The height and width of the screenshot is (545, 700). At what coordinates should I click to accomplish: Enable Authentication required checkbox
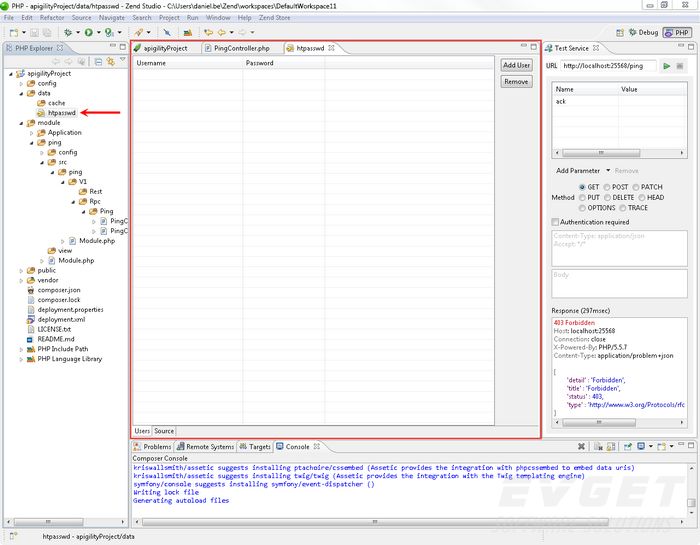[x=555, y=222]
